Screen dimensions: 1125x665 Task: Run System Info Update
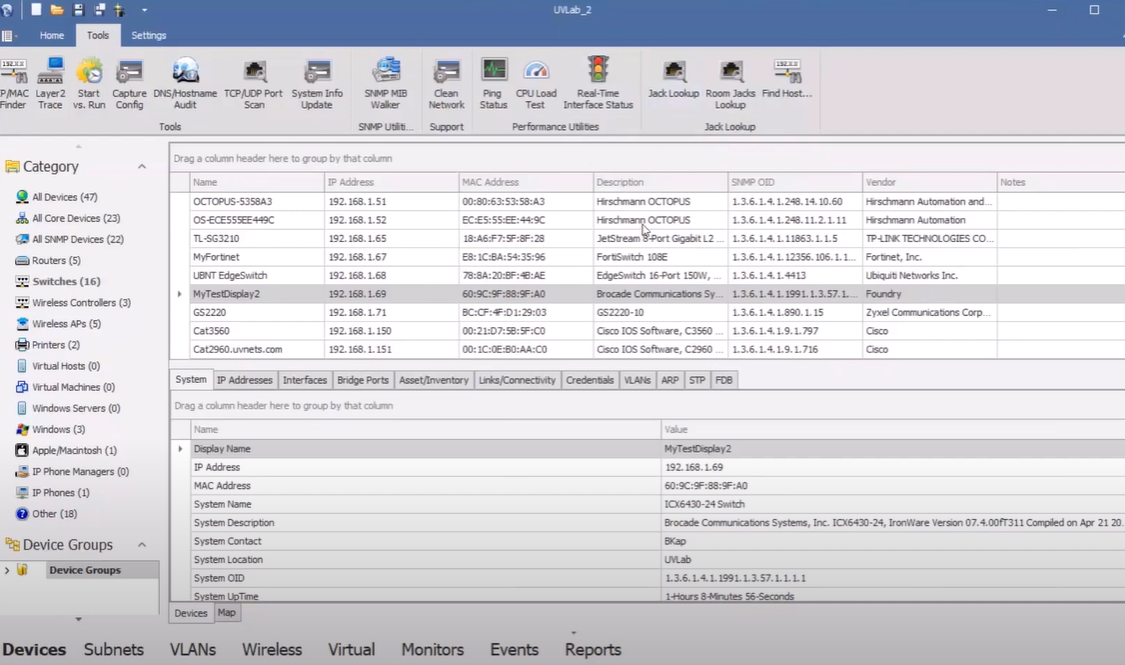317,84
